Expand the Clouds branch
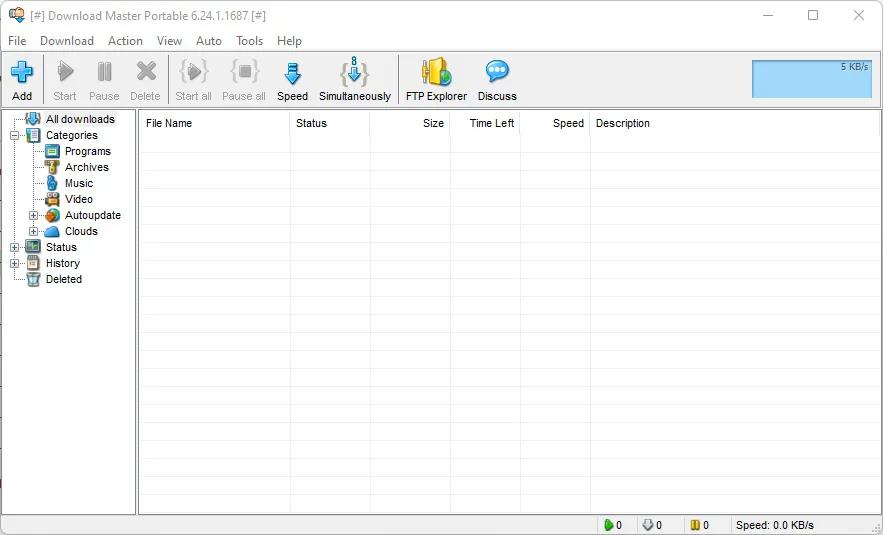 [34, 231]
